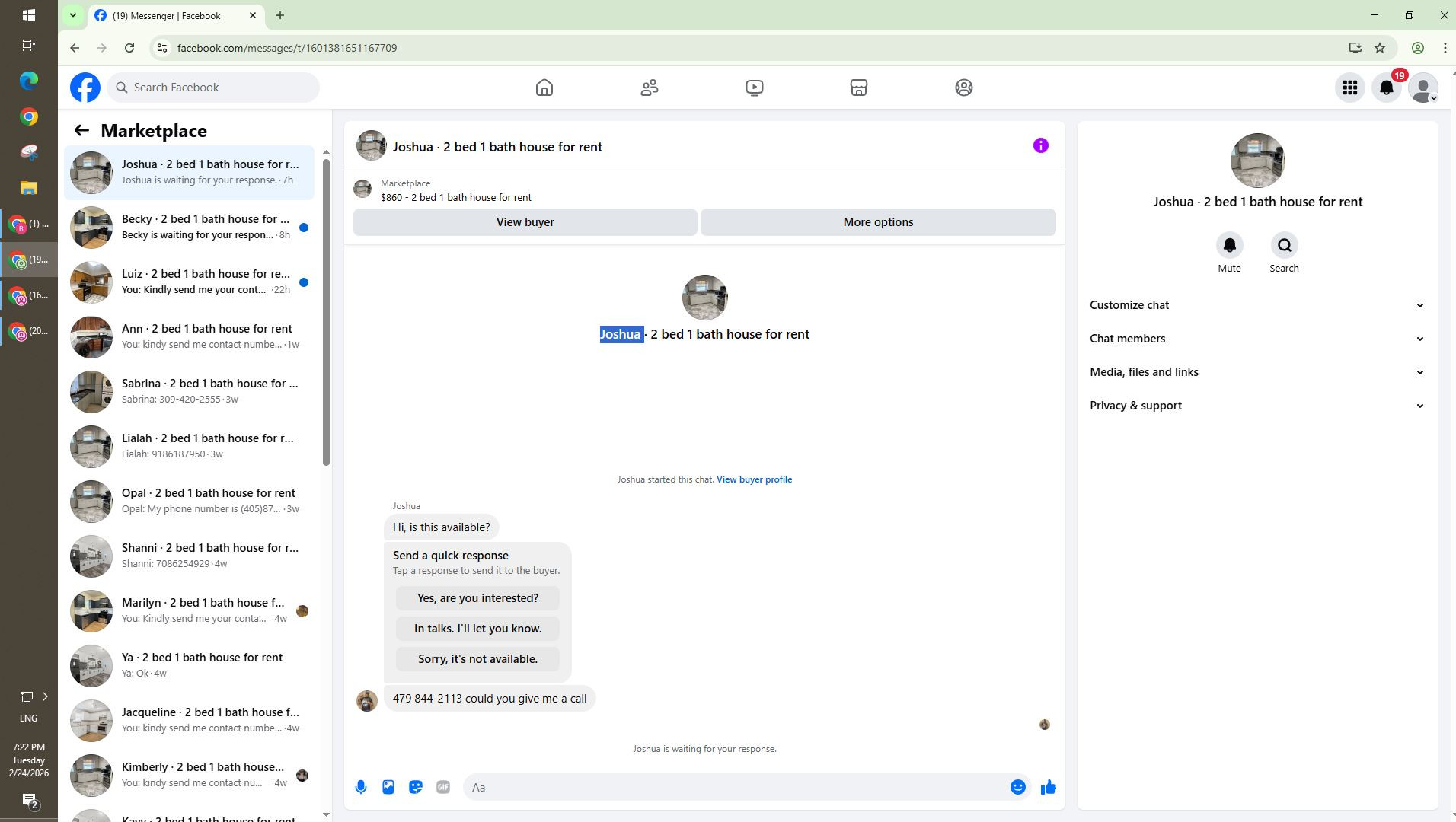Image resolution: width=1456 pixels, height=822 pixels.
Task: Open Lialah's conversation
Action: [x=189, y=447]
